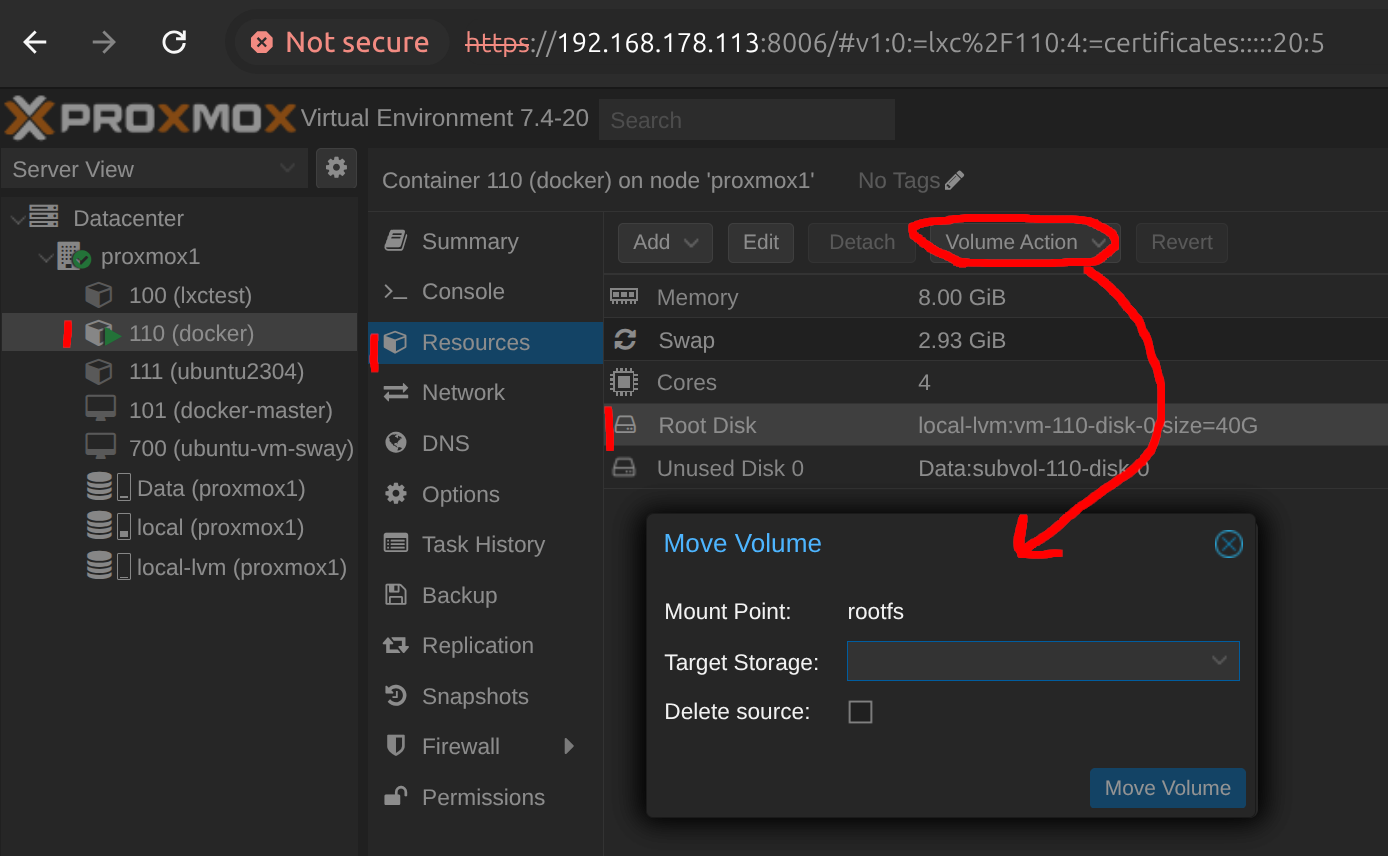The width and height of the screenshot is (1388, 856).
Task: Click the Memory row RAM icon
Action: point(624,297)
